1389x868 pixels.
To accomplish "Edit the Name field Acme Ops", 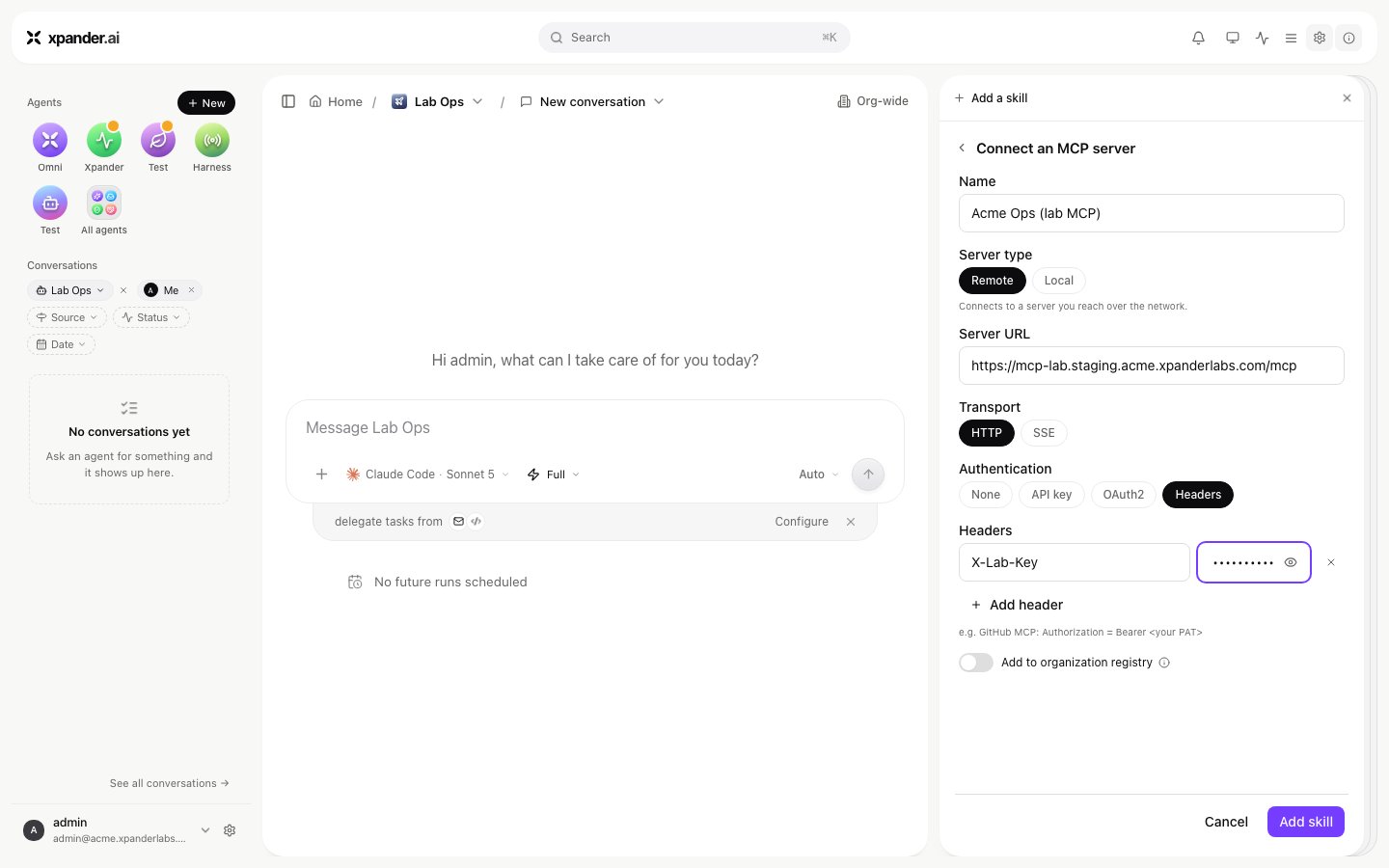I will coord(1152,213).
